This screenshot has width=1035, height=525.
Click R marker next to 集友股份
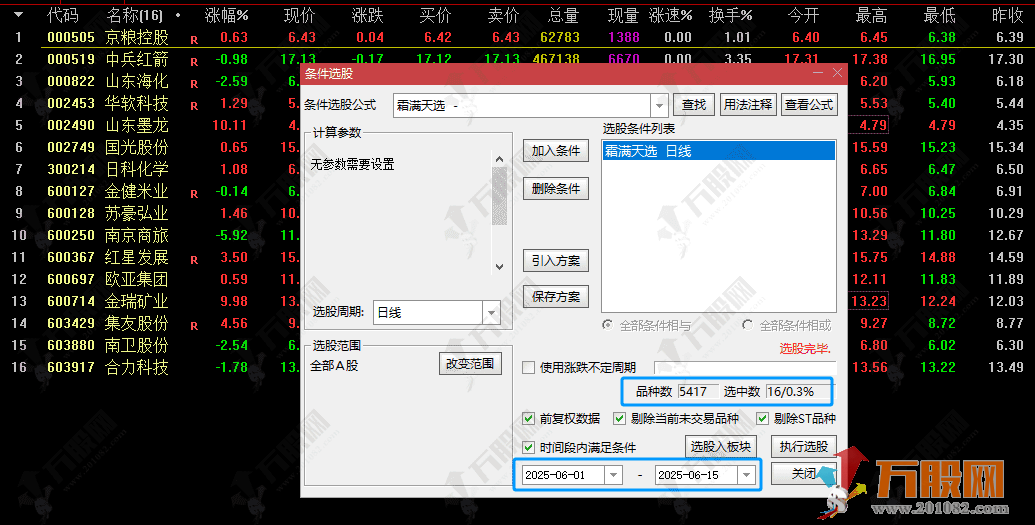[x=194, y=326]
